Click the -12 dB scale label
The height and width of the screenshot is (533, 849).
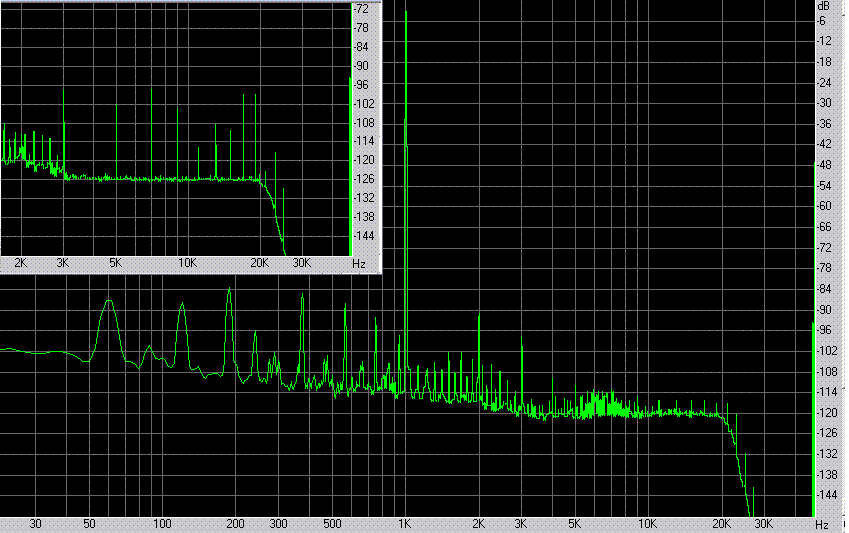pyautogui.click(x=824, y=41)
